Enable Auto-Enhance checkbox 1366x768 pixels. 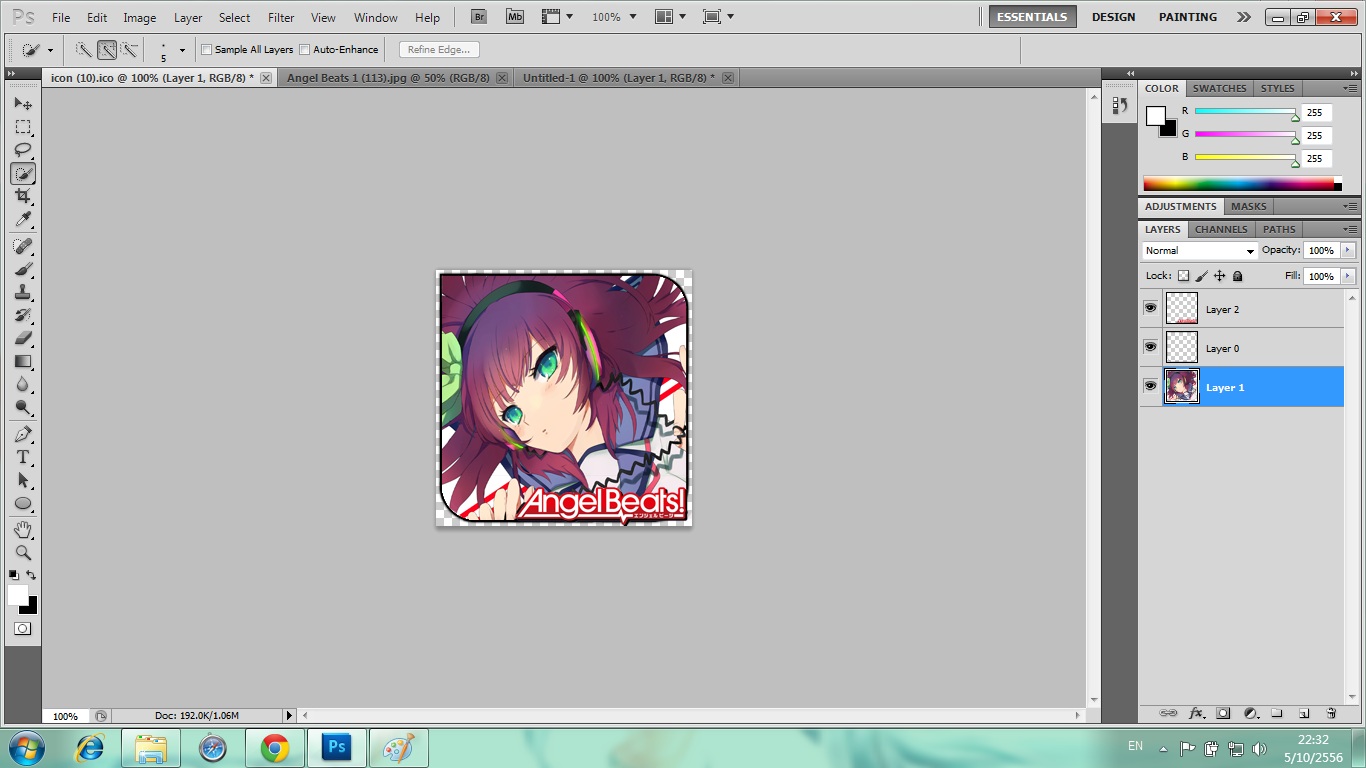click(x=305, y=49)
